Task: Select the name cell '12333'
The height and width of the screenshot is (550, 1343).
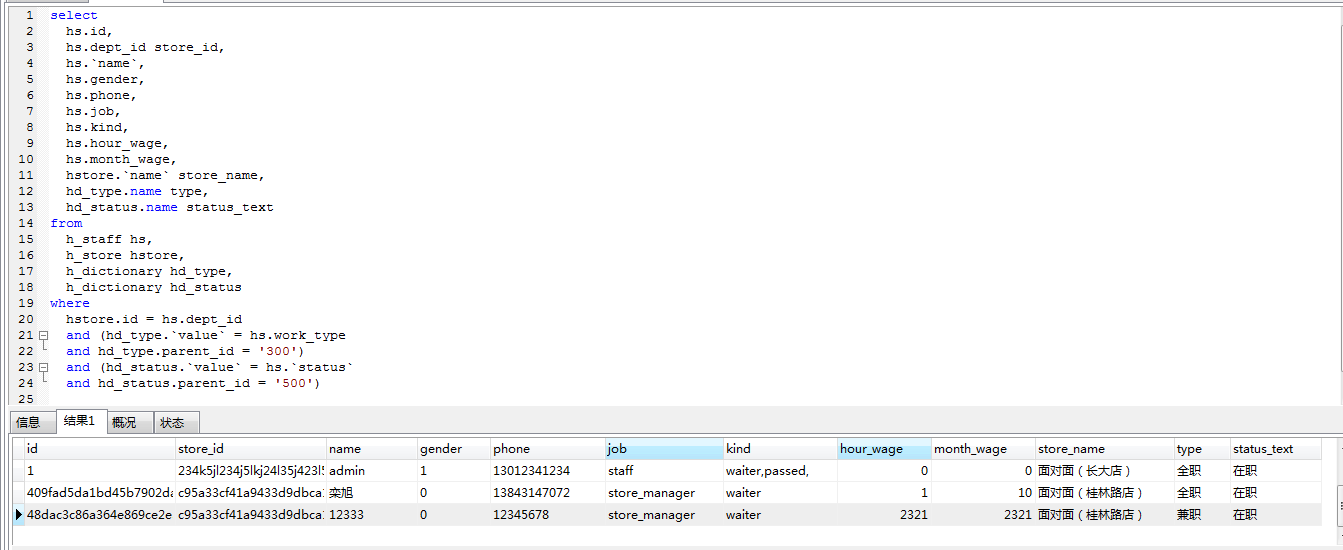Action: coord(372,515)
